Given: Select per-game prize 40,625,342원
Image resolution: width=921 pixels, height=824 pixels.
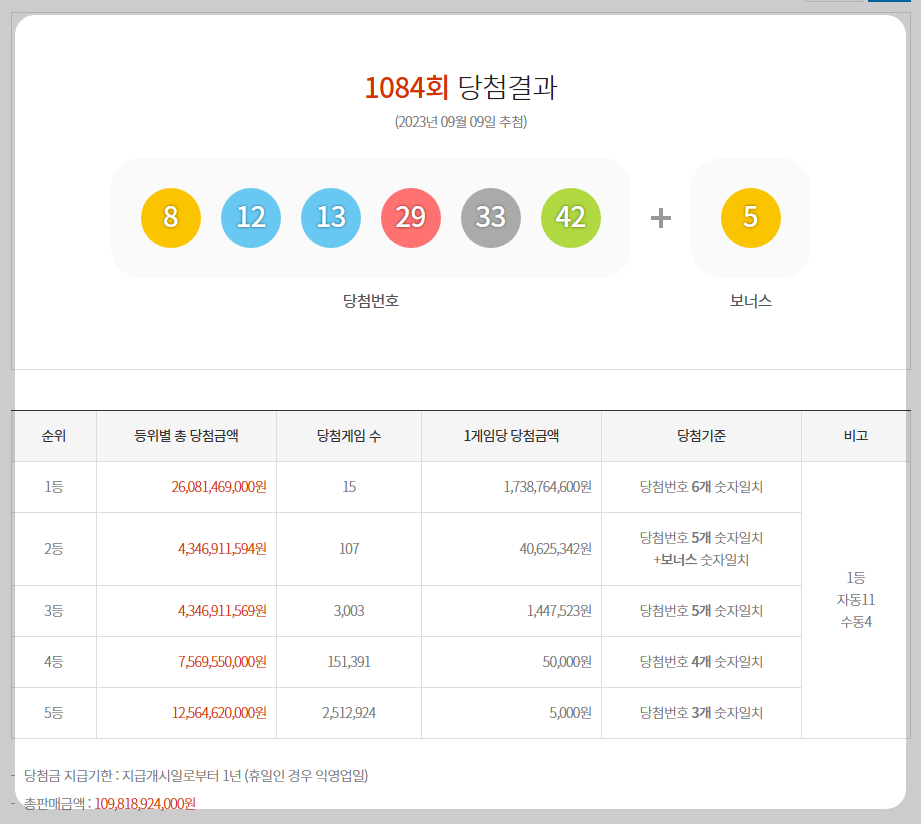Looking at the screenshot, I should (x=555, y=549).
